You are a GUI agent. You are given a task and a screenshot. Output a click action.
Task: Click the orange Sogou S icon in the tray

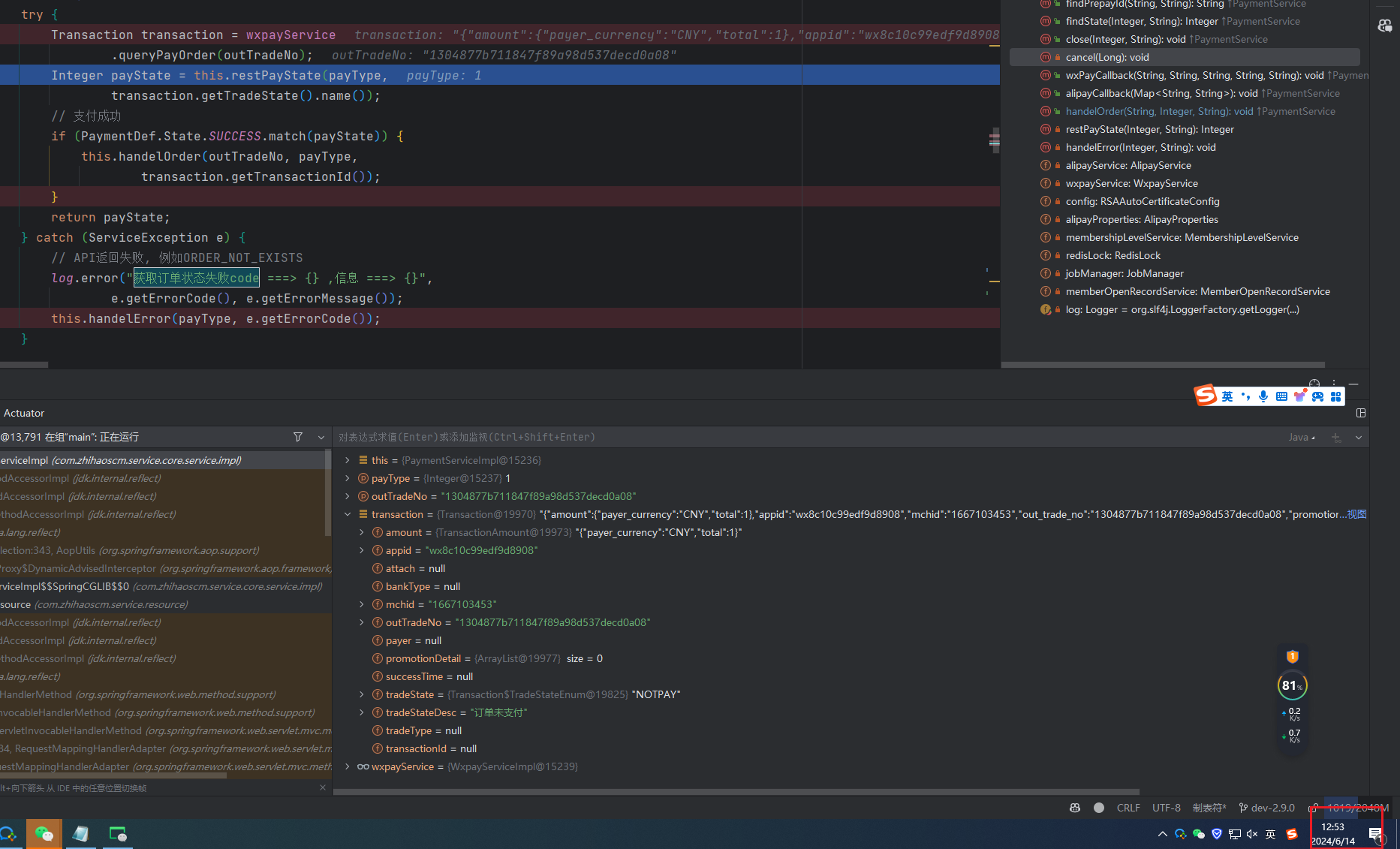1292,834
